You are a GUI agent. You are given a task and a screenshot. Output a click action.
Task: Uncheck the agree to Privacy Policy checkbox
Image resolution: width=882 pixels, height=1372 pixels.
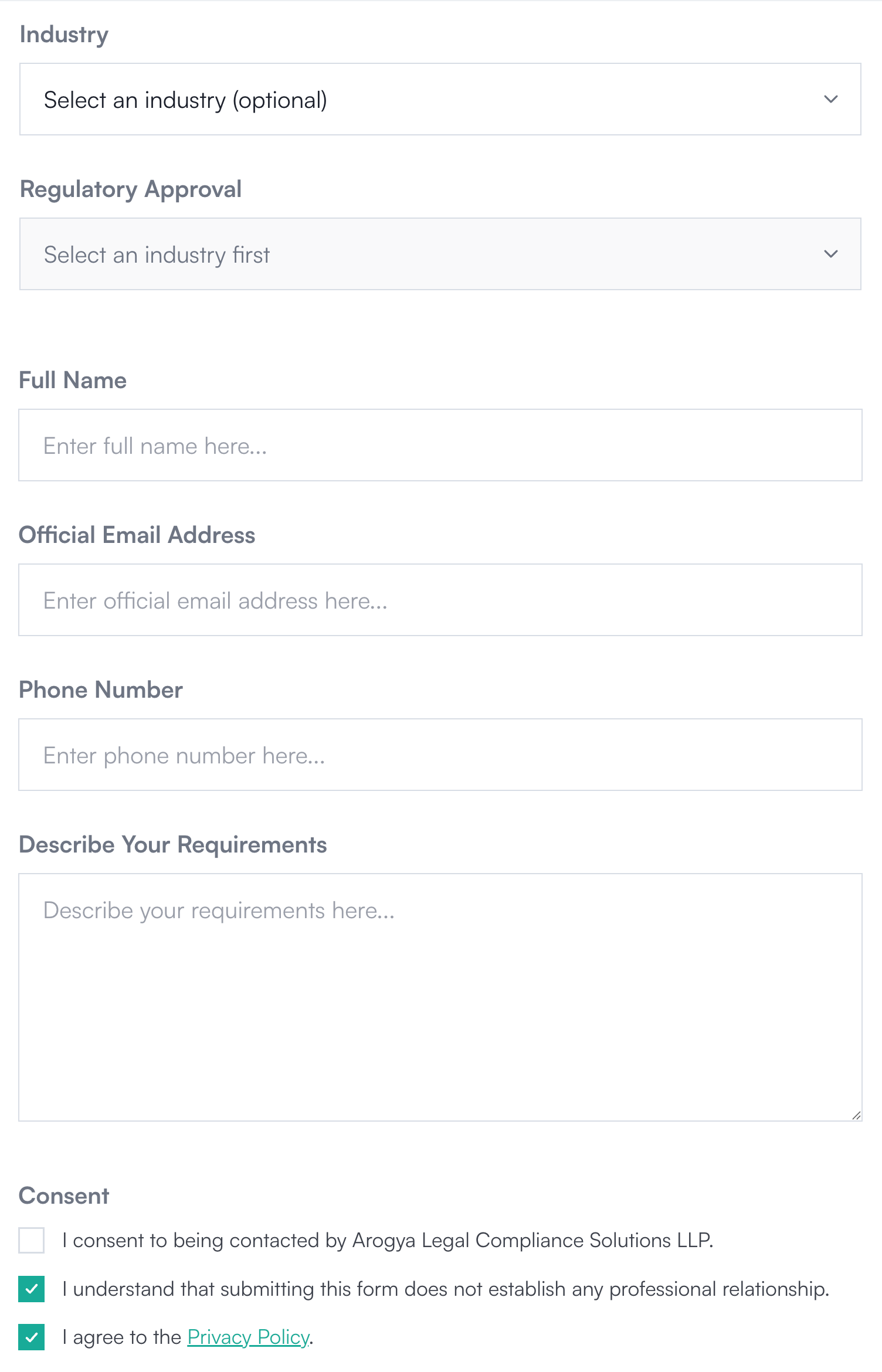[x=32, y=1337]
